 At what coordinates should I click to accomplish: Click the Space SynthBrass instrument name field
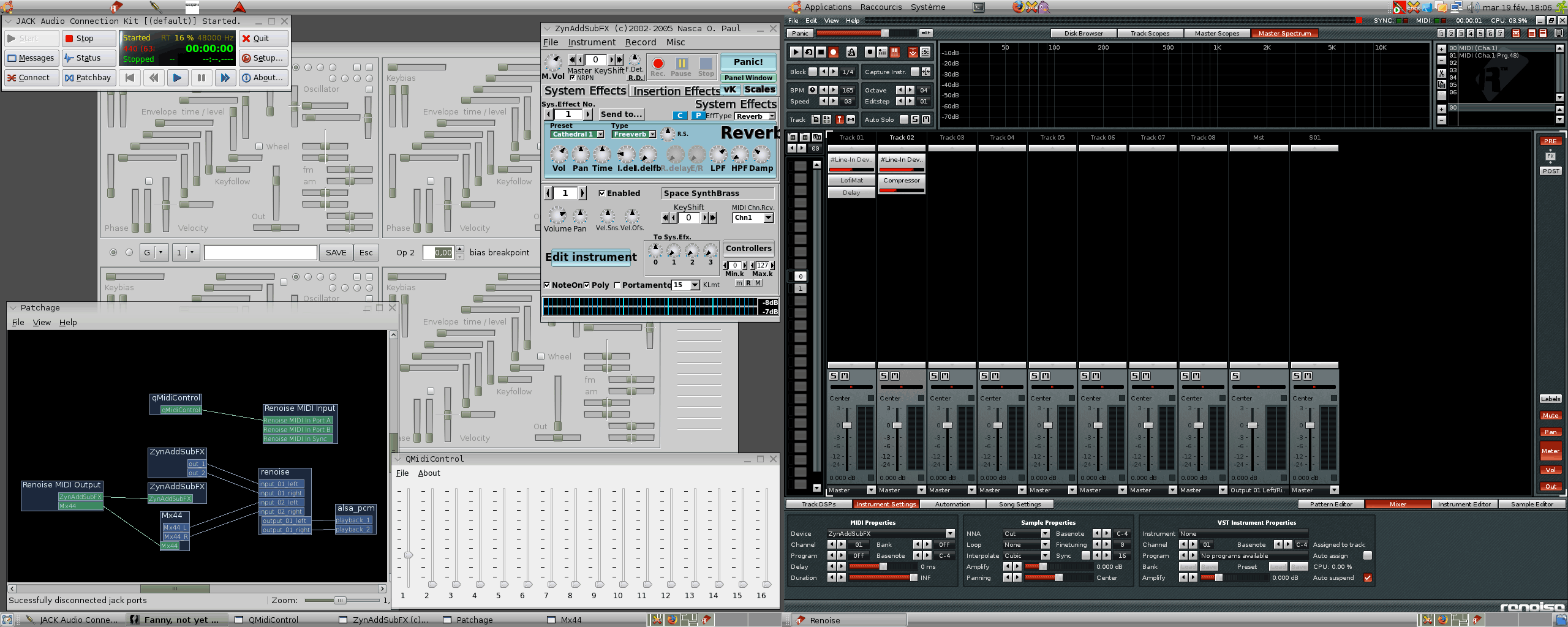717,193
